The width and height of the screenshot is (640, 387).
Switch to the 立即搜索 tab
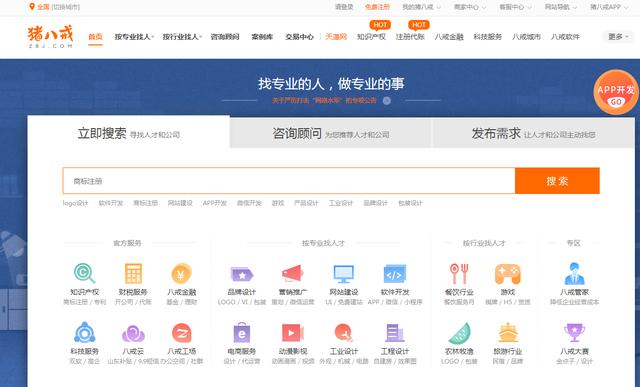(x=129, y=133)
